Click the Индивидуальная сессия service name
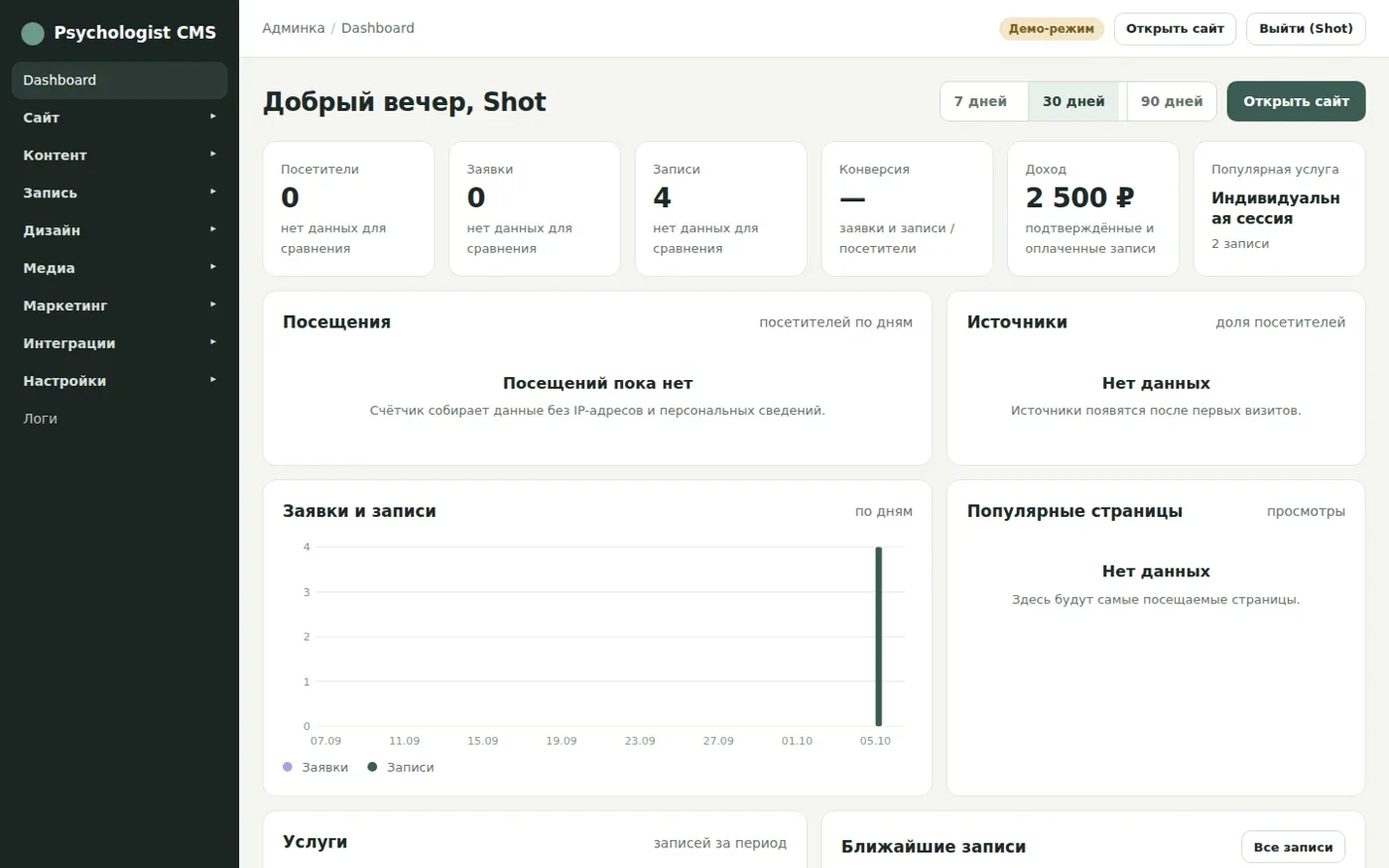The width and height of the screenshot is (1389, 868). (x=1276, y=208)
